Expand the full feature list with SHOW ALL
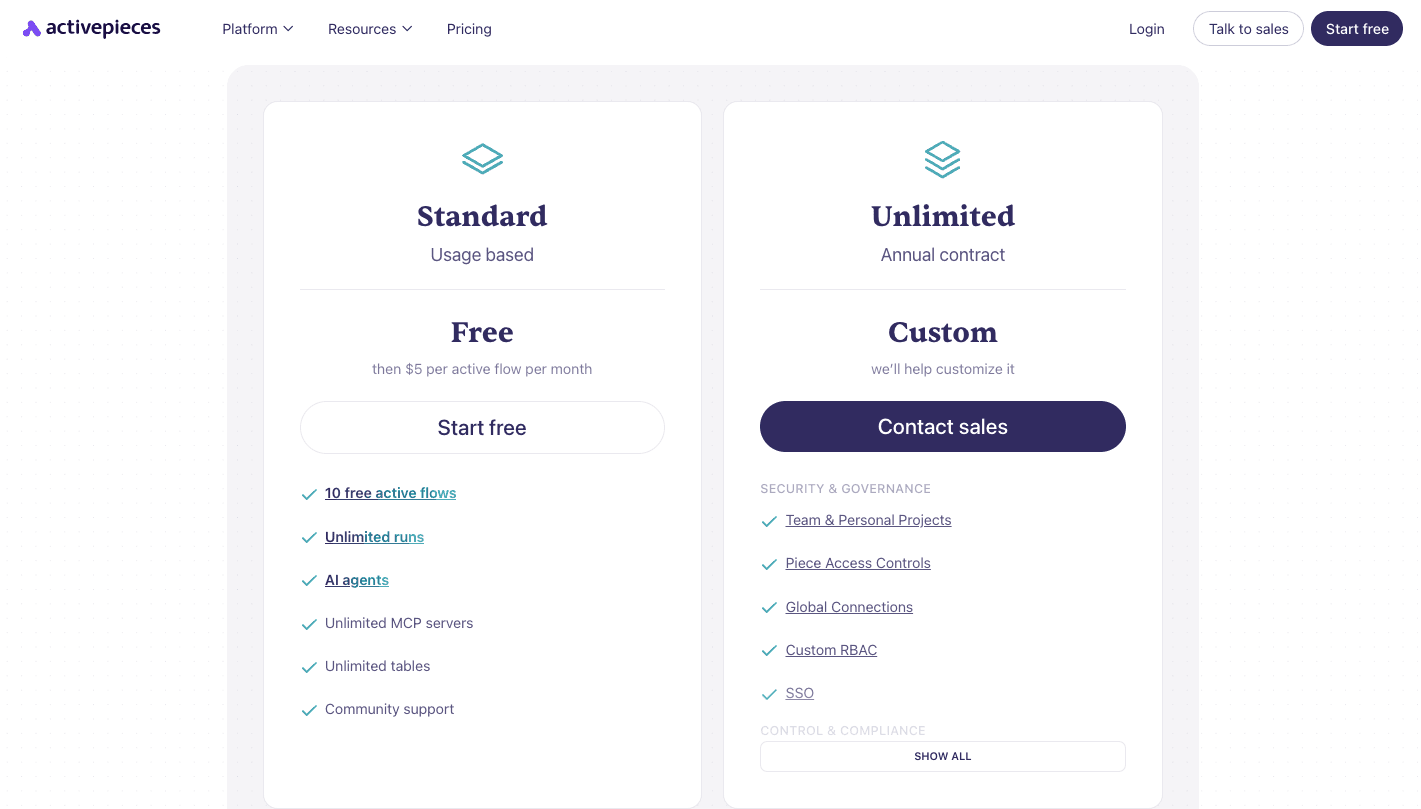 tap(942, 756)
